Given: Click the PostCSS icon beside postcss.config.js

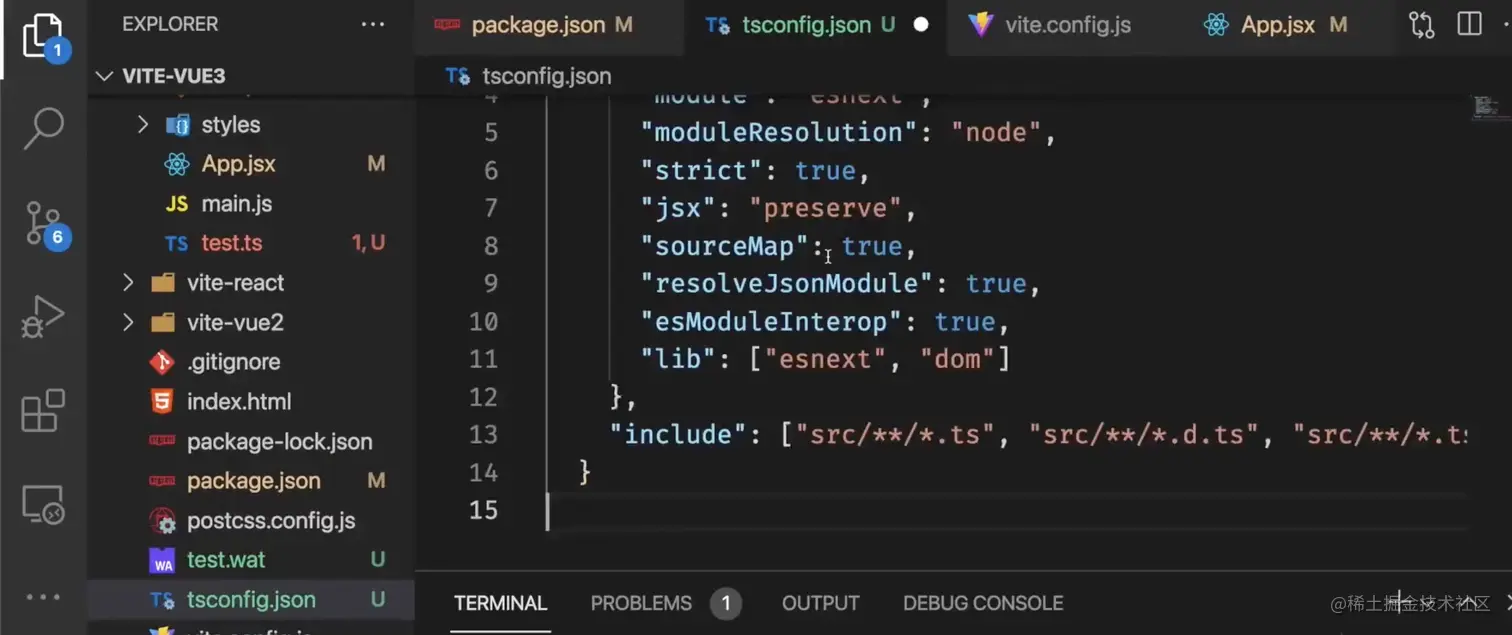Looking at the screenshot, I should click(162, 521).
